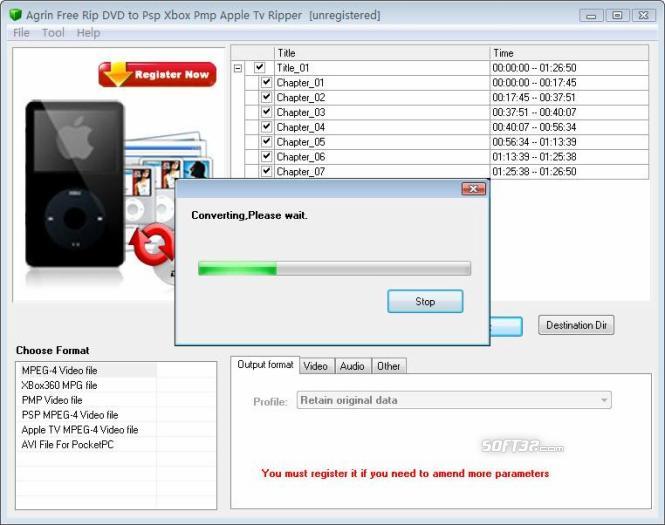Click time cell 00:17:45 -- 00:37:51
The image size is (665, 525).
click(534, 98)
